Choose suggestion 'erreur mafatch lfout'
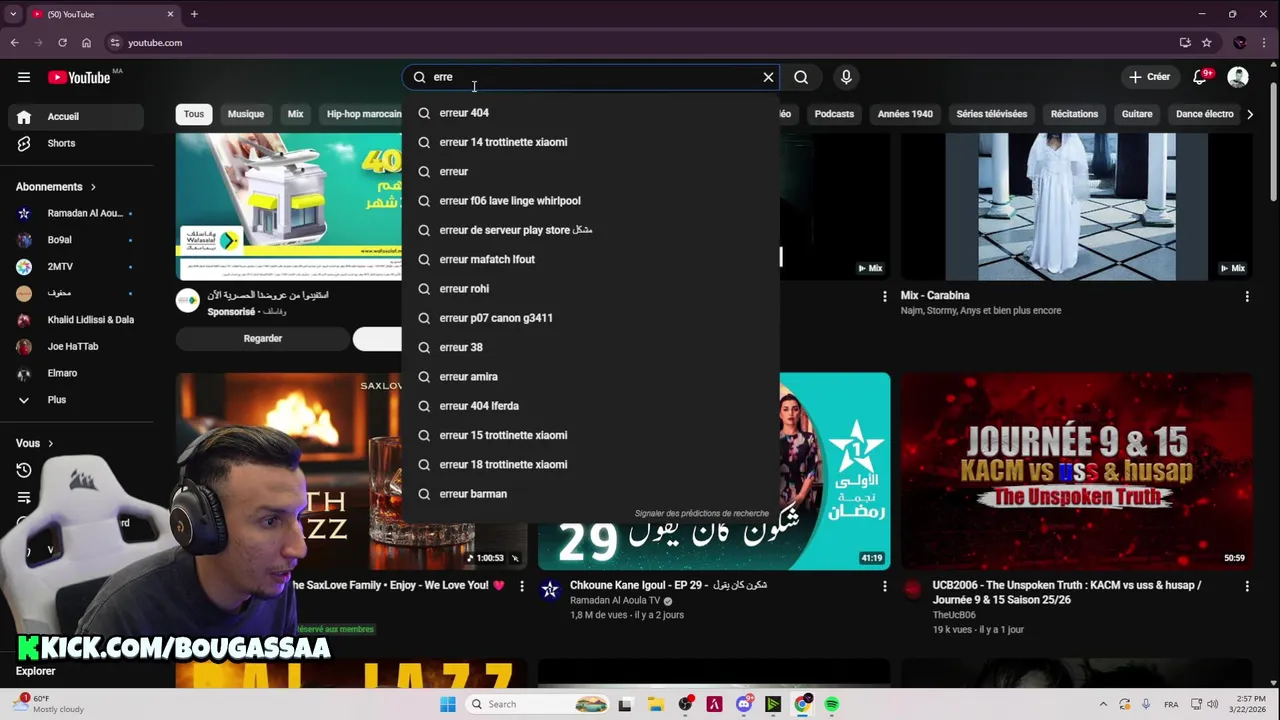 [590, 259]
